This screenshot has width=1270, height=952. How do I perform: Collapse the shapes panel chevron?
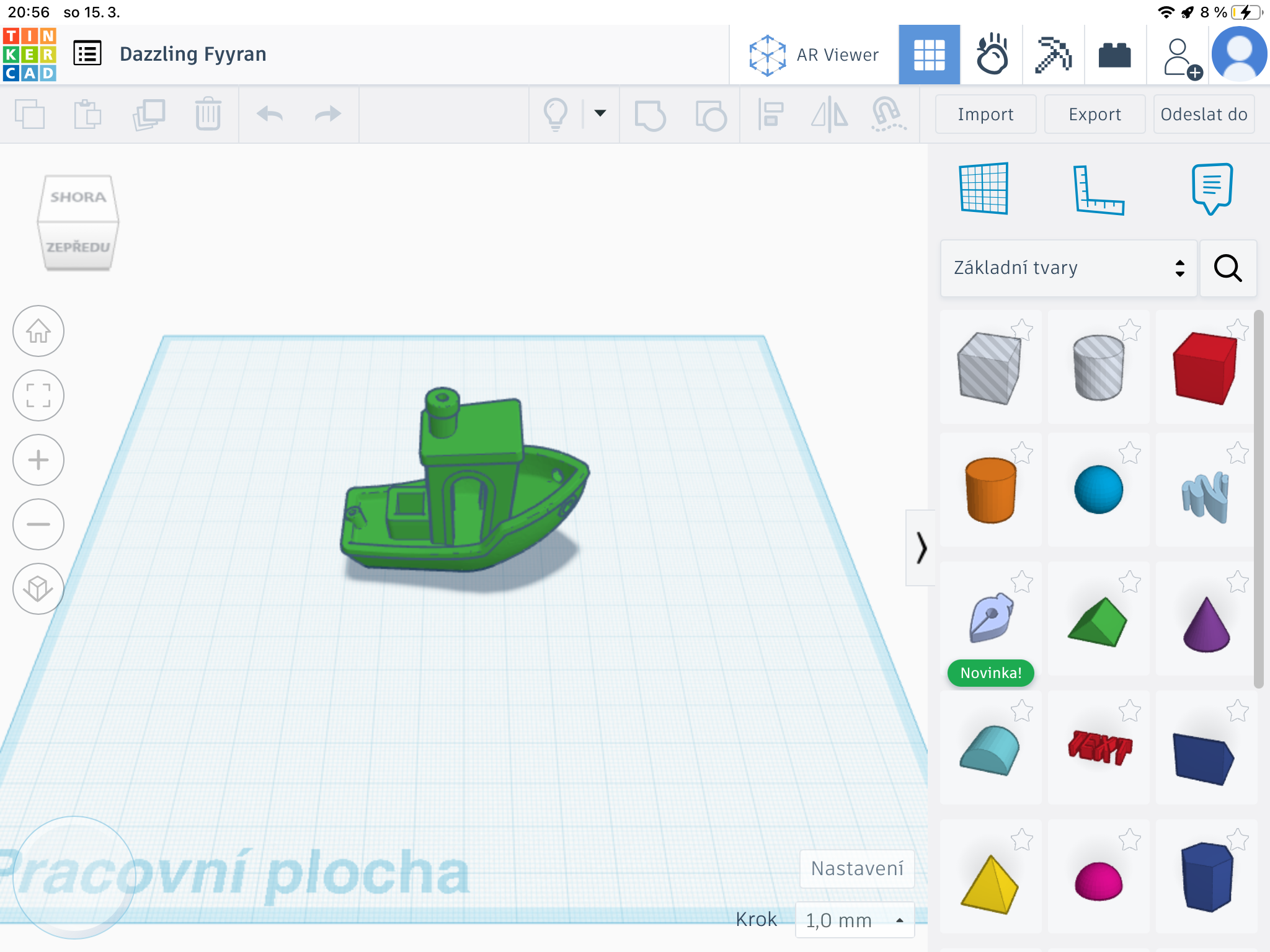pyautogui.click(x=921, y=548)
